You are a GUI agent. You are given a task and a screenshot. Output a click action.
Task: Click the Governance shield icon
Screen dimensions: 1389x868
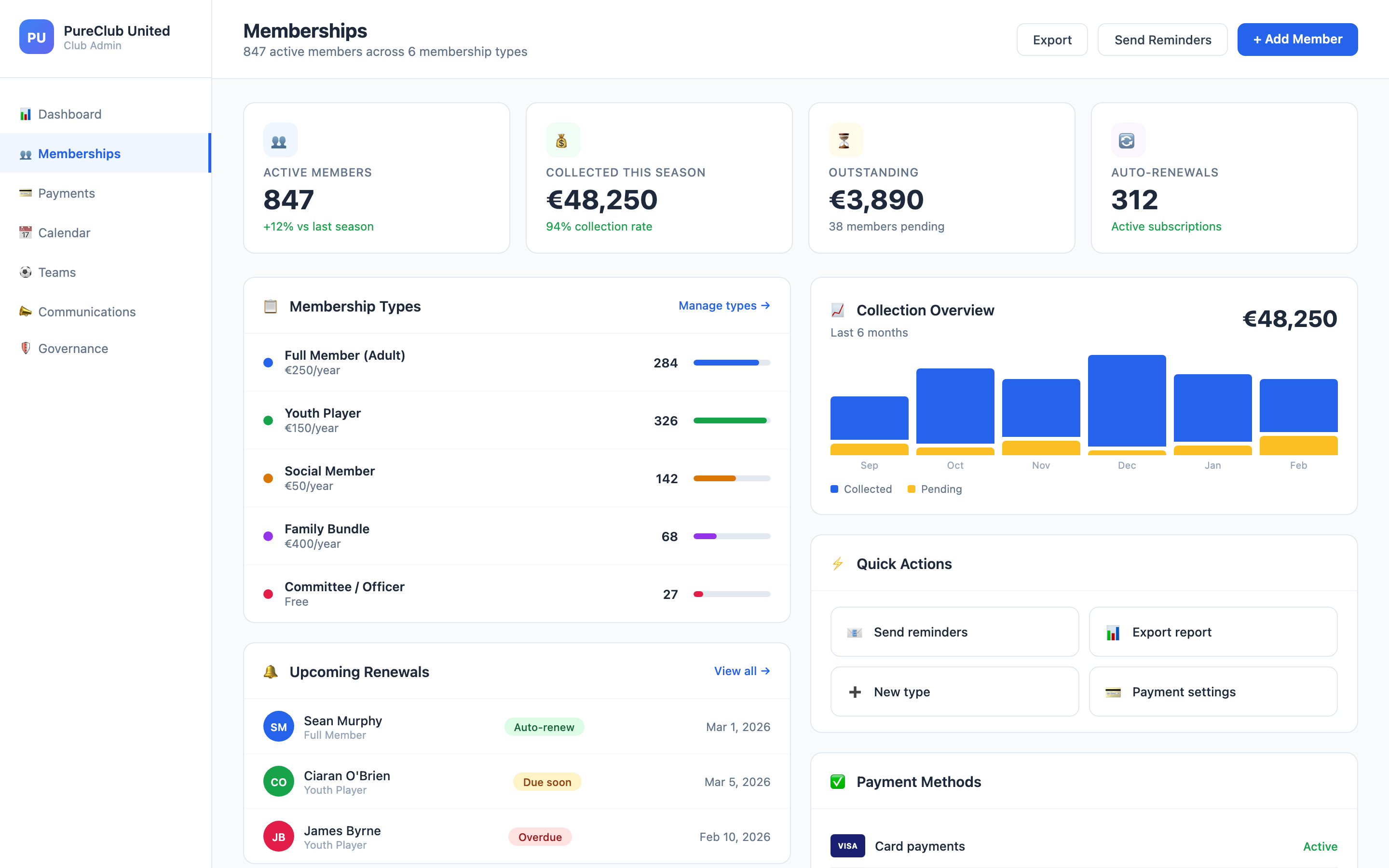tap(25, 349)
